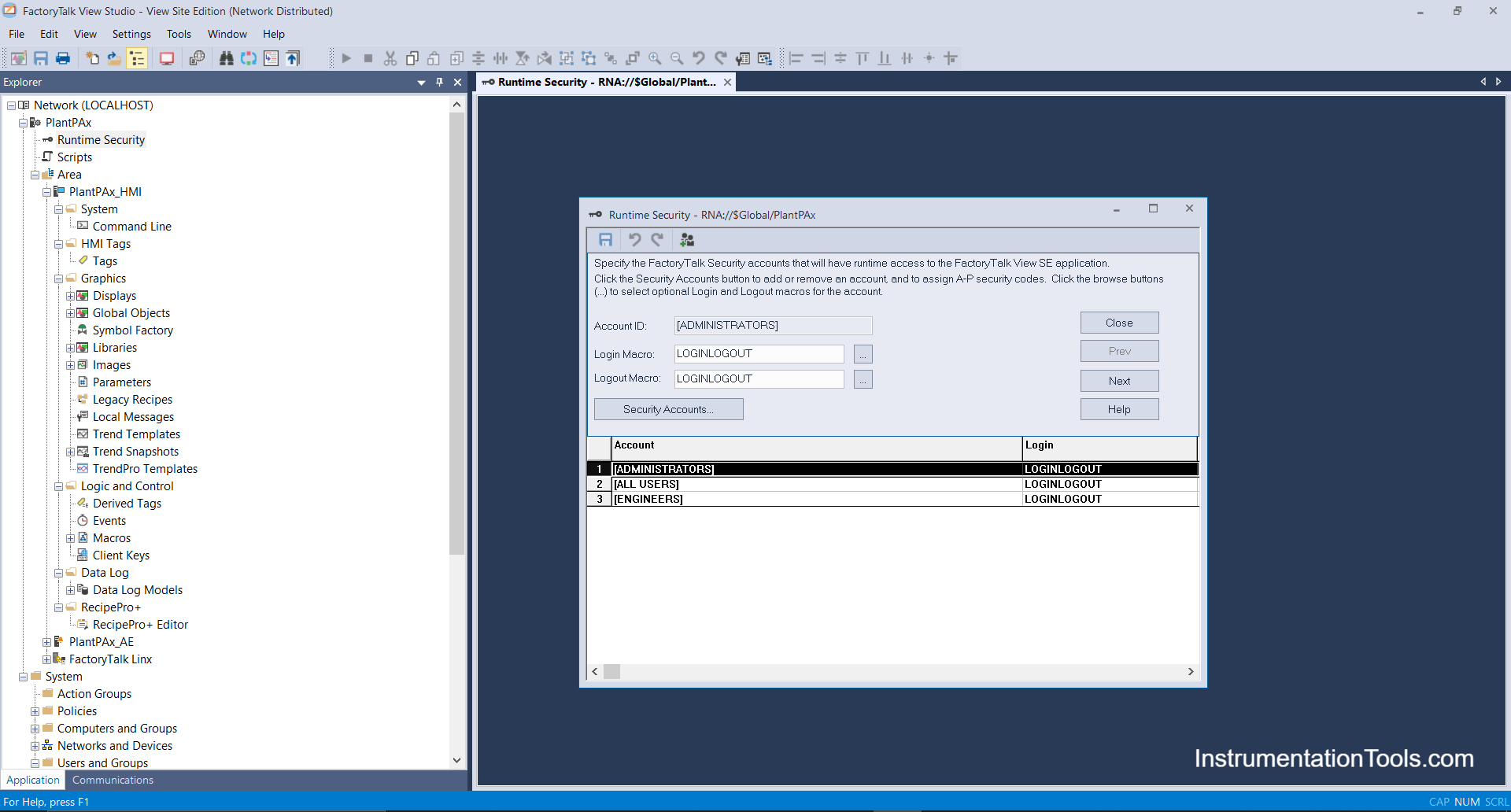Expand the PlantPAx_AE tree node
1511x812 pixels.
click(46, 642)
